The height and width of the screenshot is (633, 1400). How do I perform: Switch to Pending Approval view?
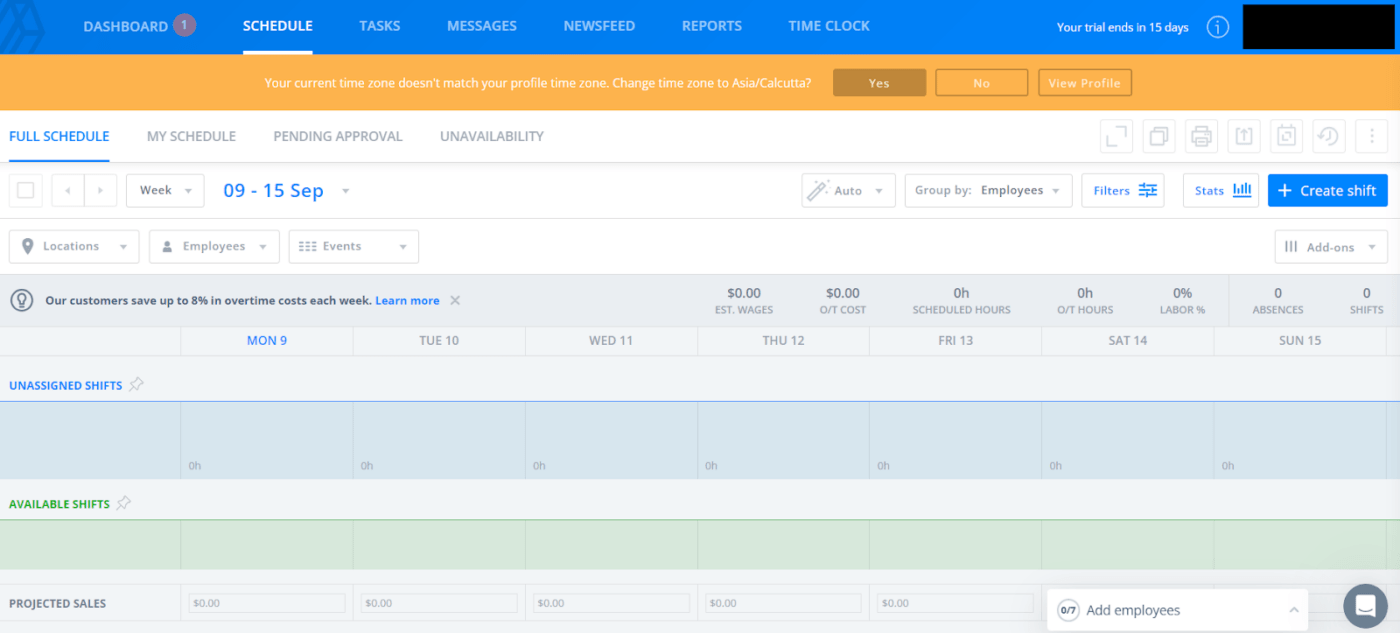coord(338,136)
